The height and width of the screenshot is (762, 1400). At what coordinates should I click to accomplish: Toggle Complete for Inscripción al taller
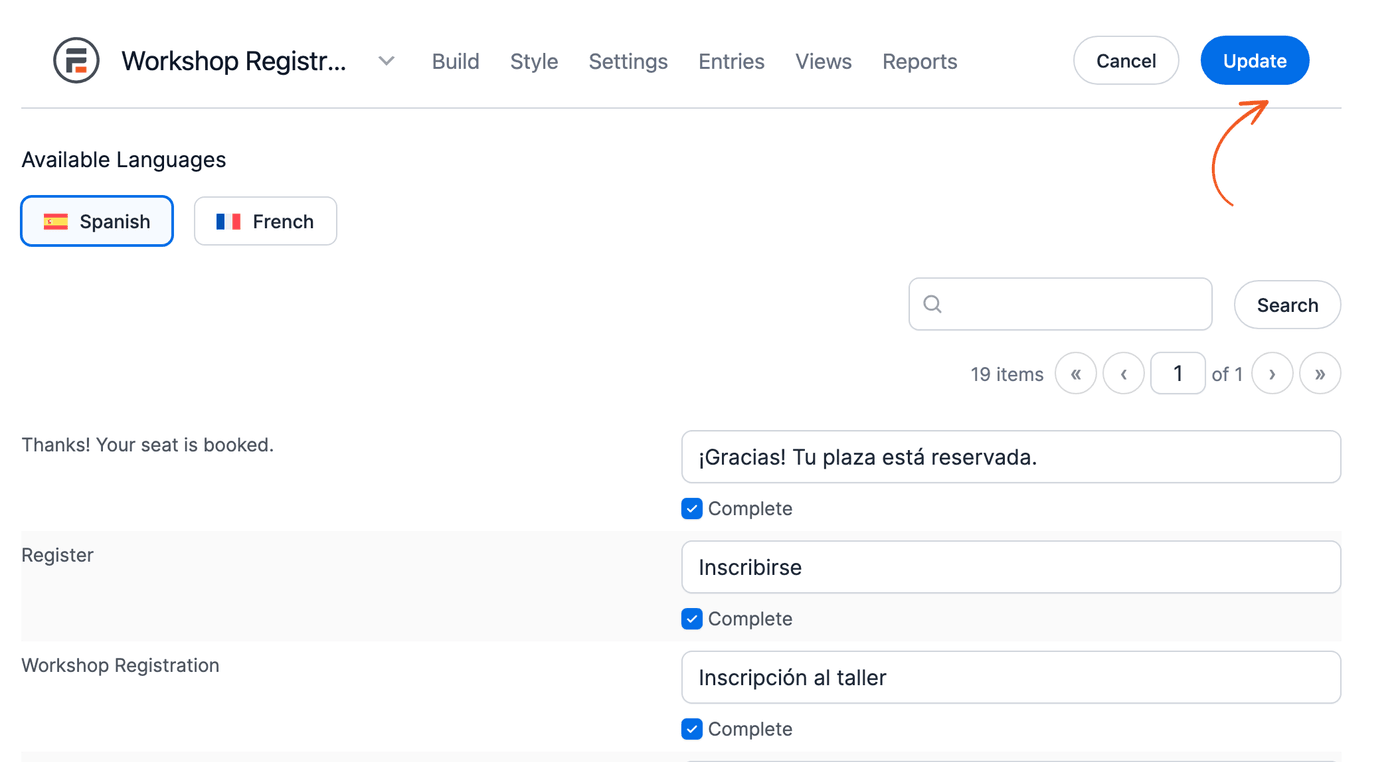tap(692, 729)
